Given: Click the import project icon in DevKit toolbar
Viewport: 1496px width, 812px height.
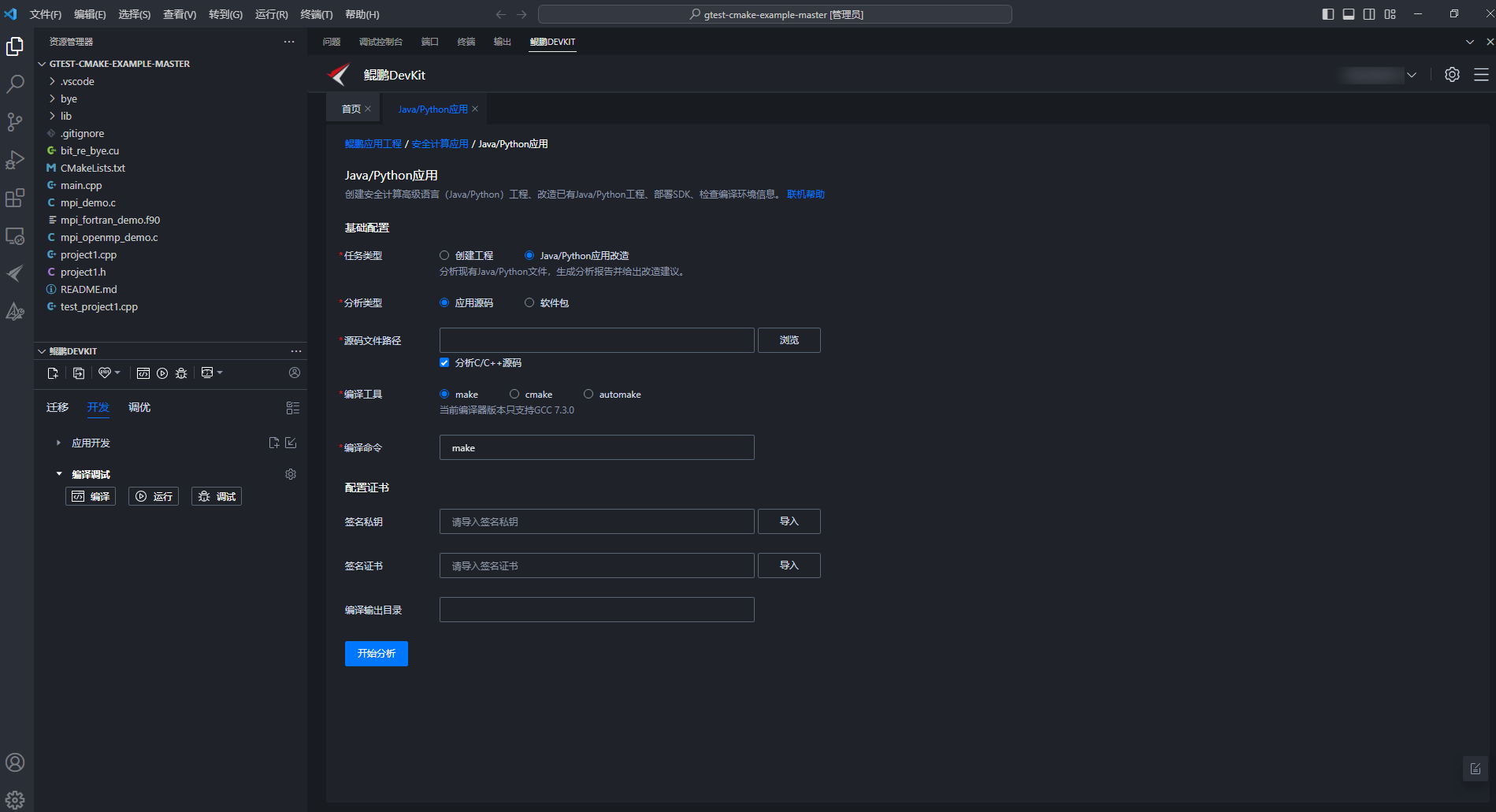Looking at the screenshot, I should pyautogui.click(x=79, y=373).
